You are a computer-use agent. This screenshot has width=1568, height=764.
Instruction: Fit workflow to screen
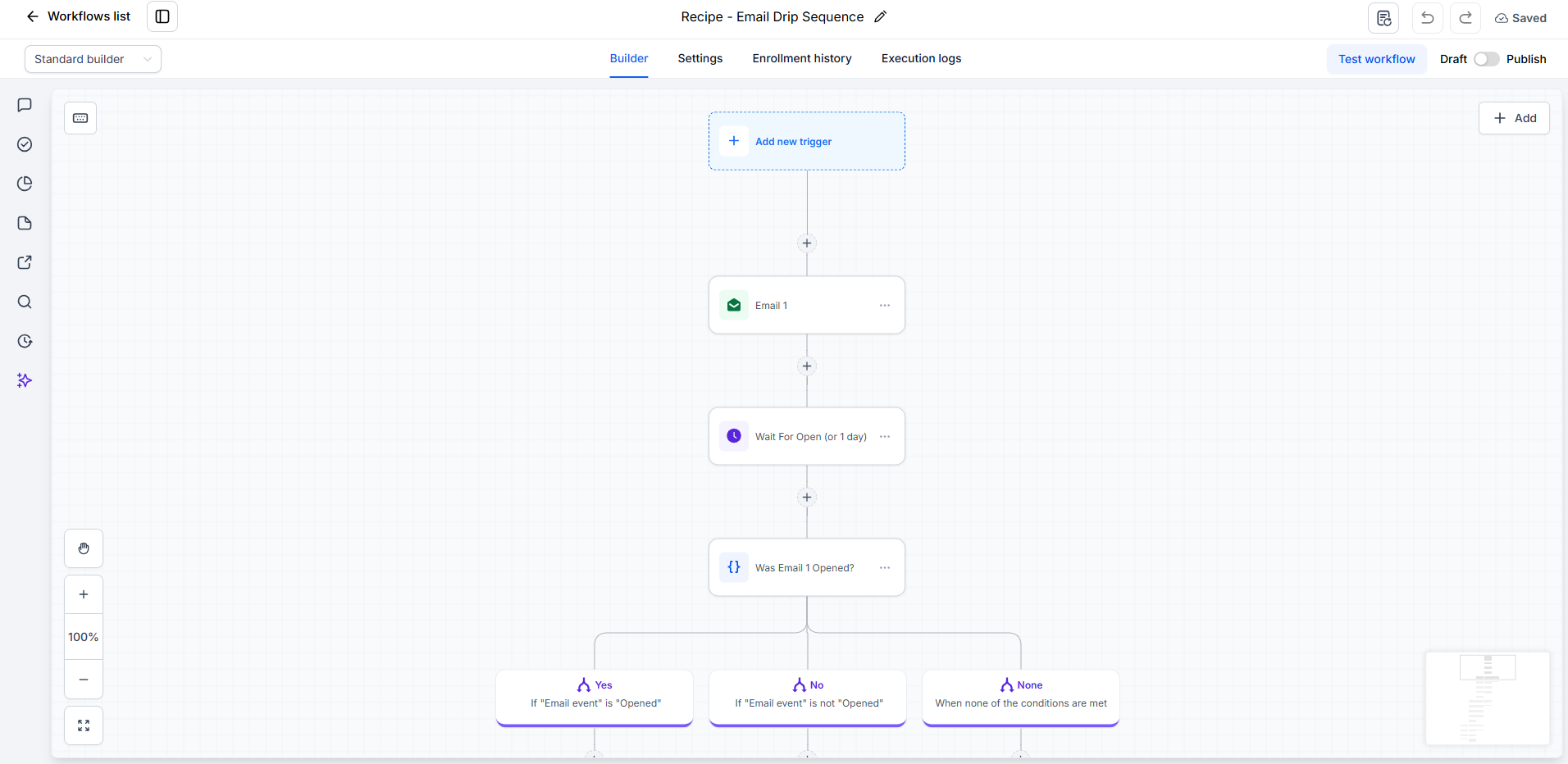(84, 725)
